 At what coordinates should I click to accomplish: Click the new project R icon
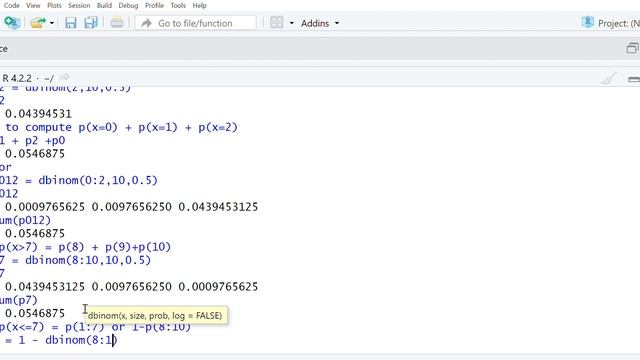point(12,22)
